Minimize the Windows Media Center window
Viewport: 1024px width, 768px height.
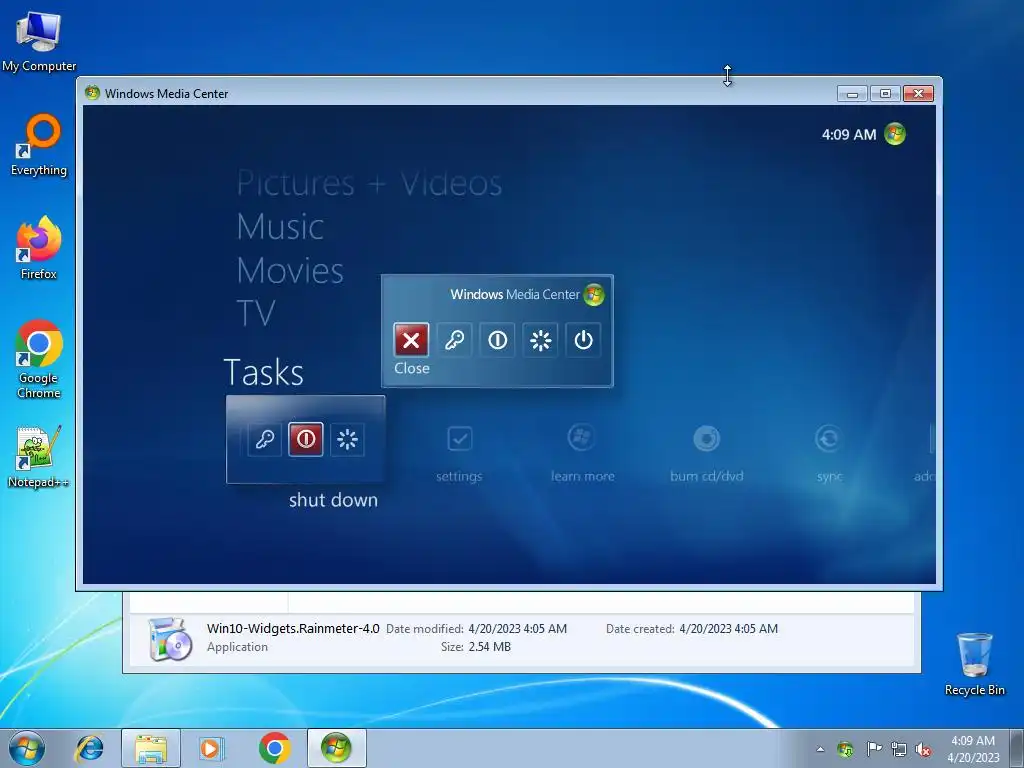852,93
